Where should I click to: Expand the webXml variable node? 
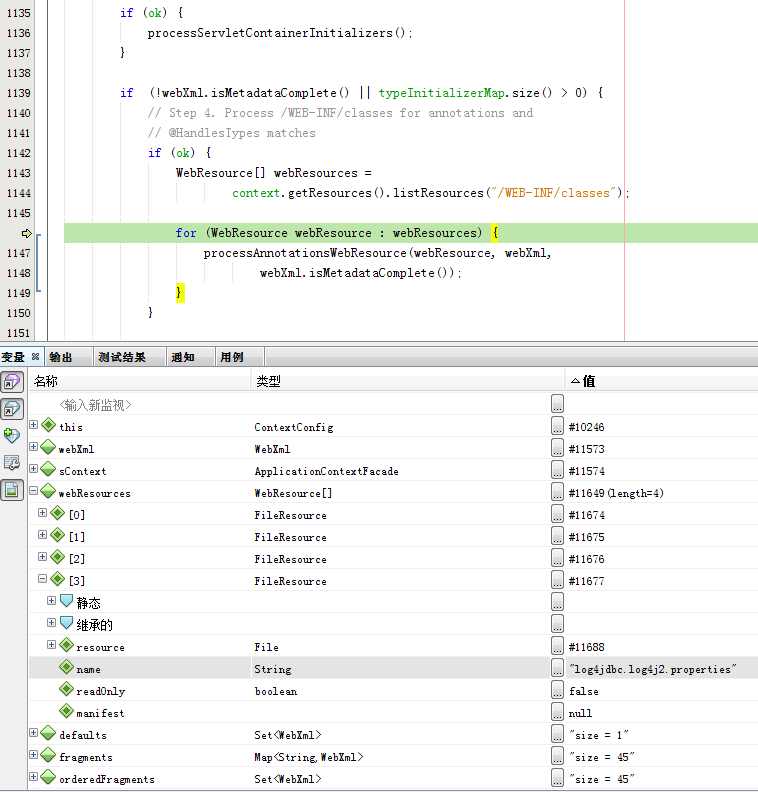coord(33,447)
